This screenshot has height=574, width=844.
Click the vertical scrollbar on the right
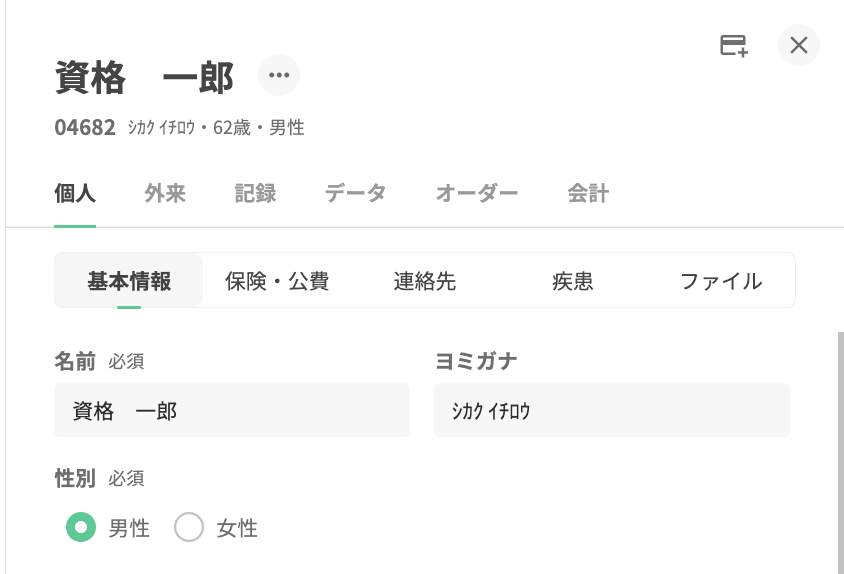pyautogui.click(x=840, y=450)
